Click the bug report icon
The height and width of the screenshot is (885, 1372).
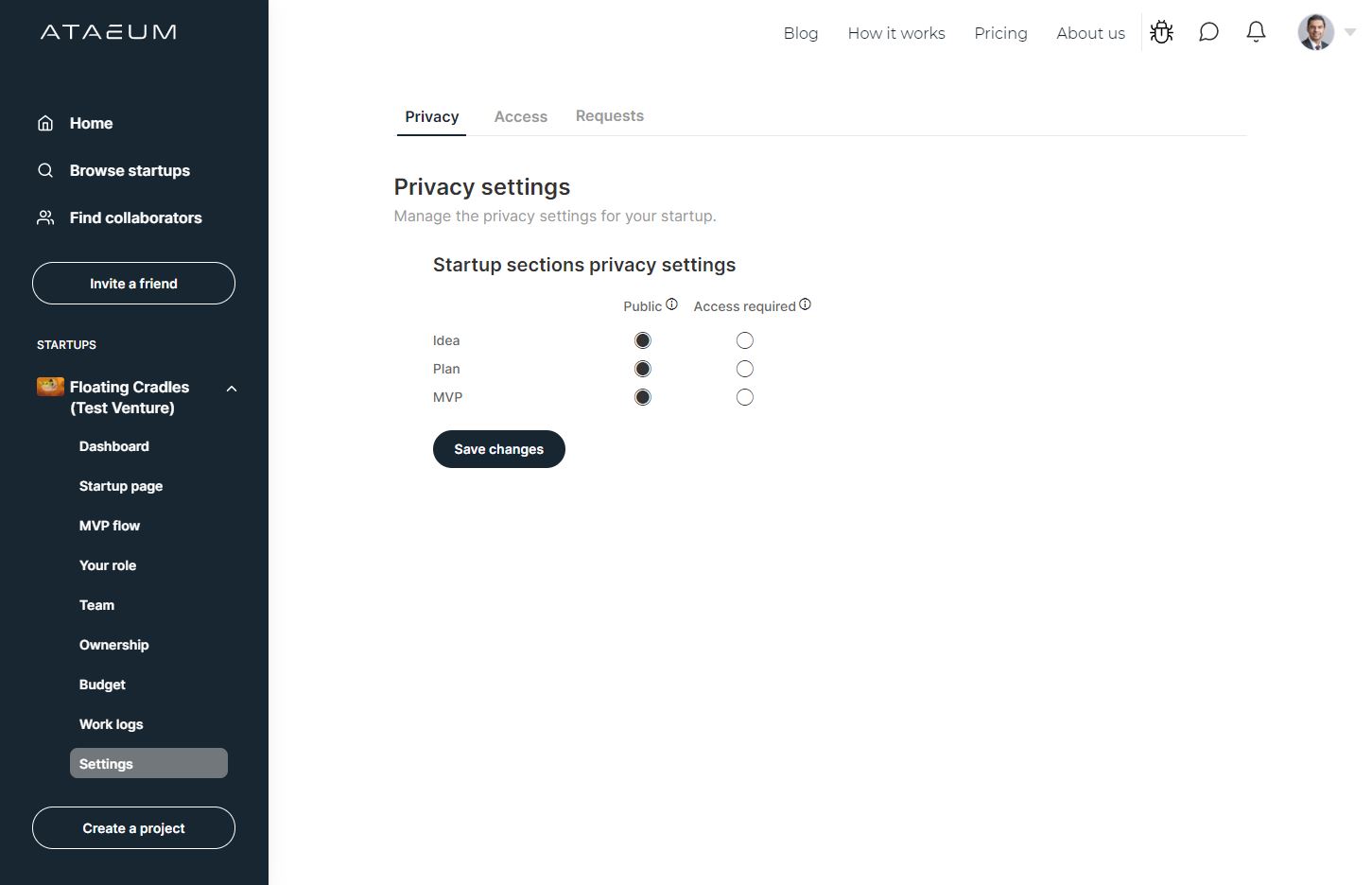(1161, 32)
